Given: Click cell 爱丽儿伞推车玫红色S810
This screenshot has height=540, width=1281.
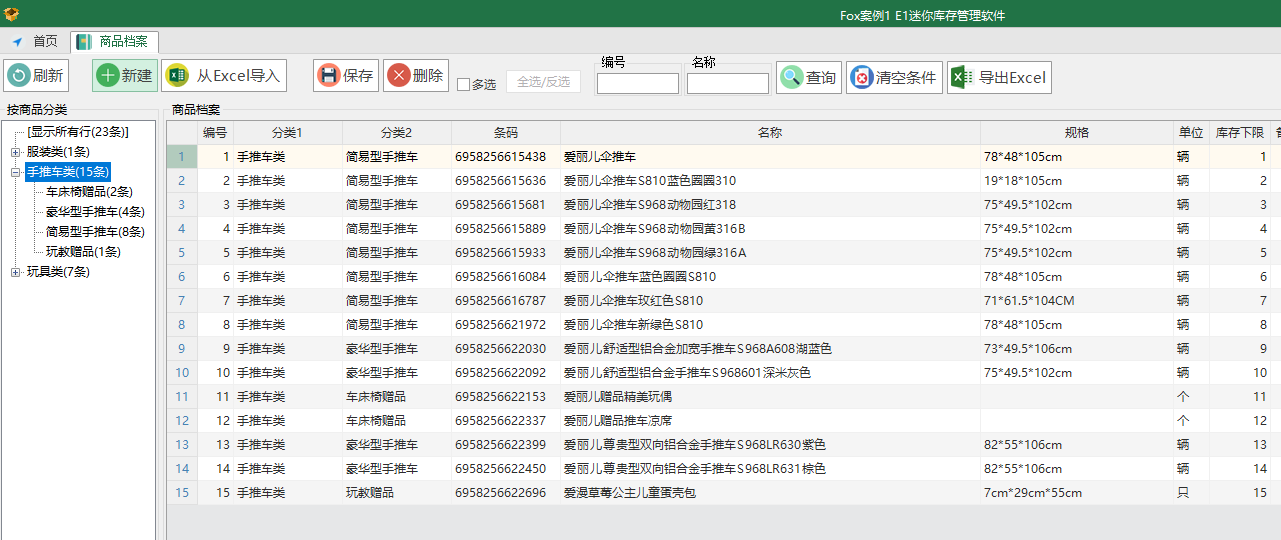Looking at the screenshot, I should (x=770, y=301).
